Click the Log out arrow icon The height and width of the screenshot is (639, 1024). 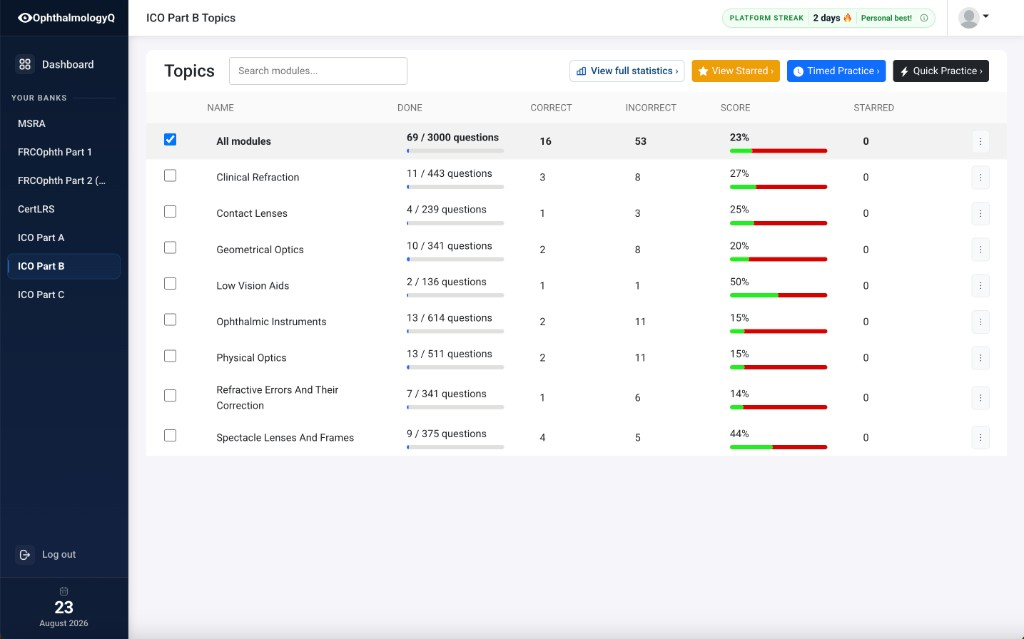click(25, 554)
